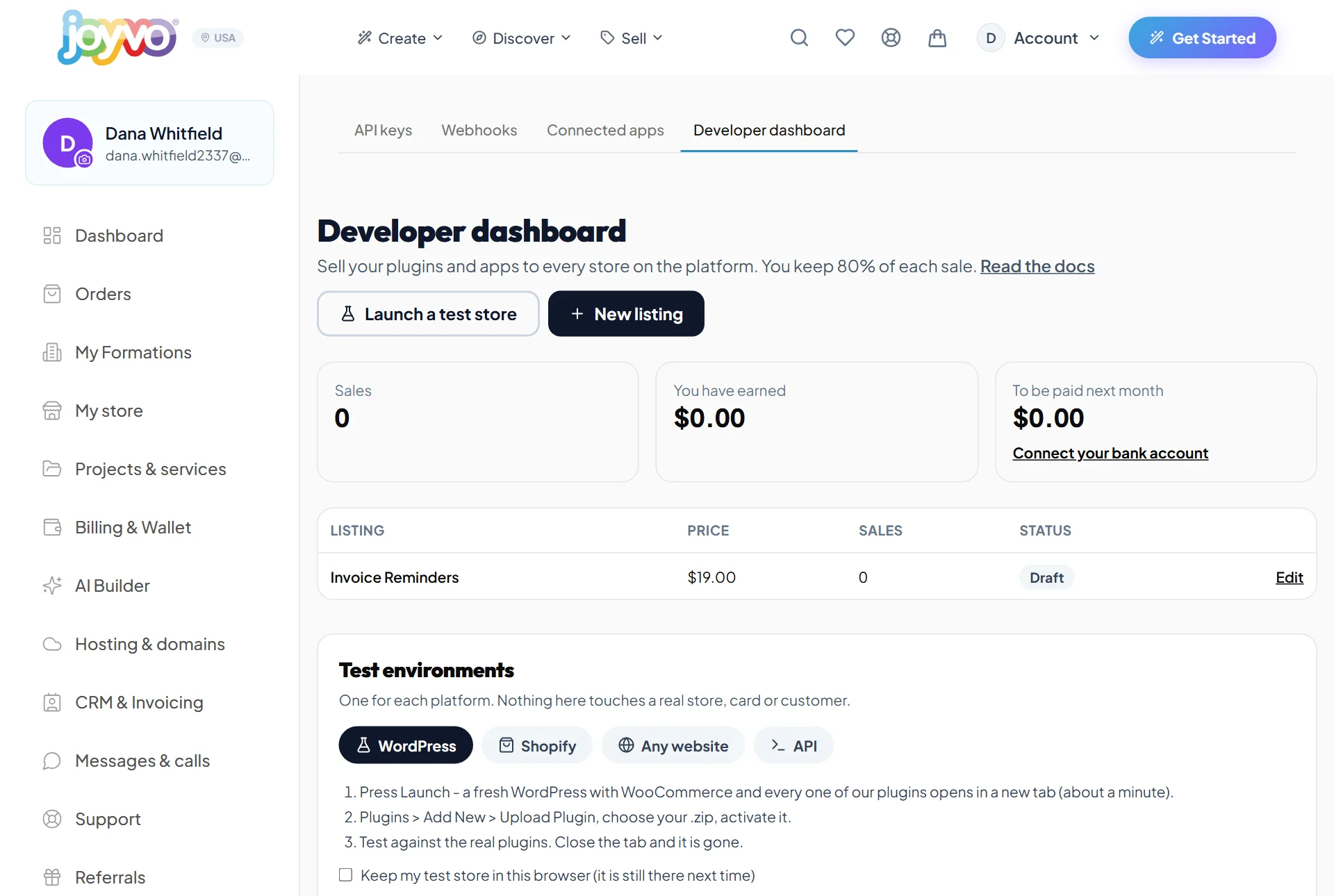Click the Joyvo logo

pyautogui.click(x=117, y=38)
